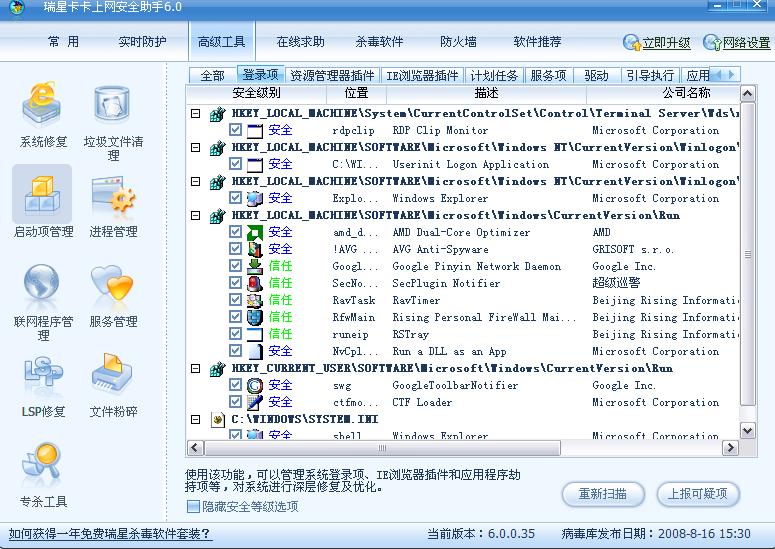
Task: Click the 立即升级 upgrade icon
Action: 631,42
